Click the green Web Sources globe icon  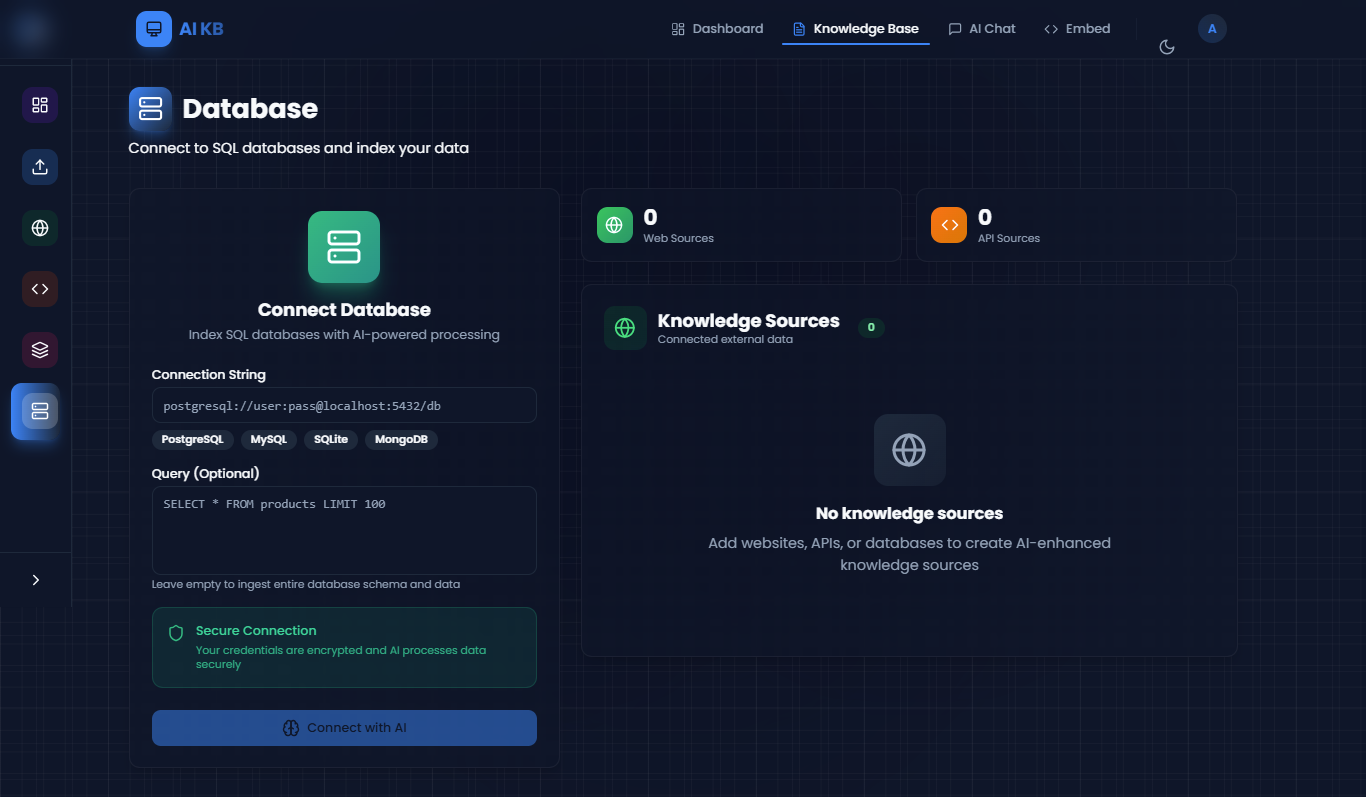click(615, 225)
